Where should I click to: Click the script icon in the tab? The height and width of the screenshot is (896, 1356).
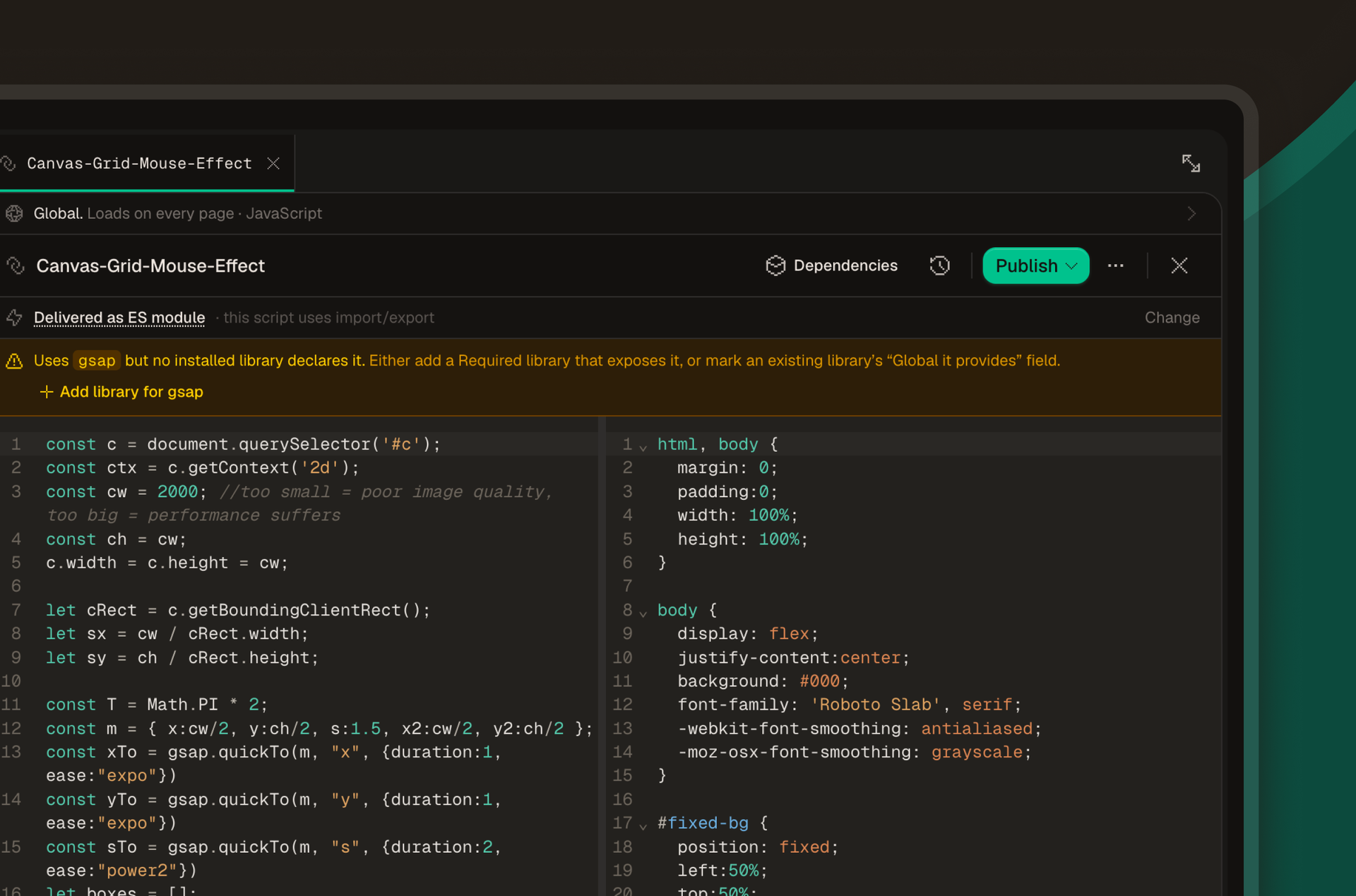pos(8,163)
